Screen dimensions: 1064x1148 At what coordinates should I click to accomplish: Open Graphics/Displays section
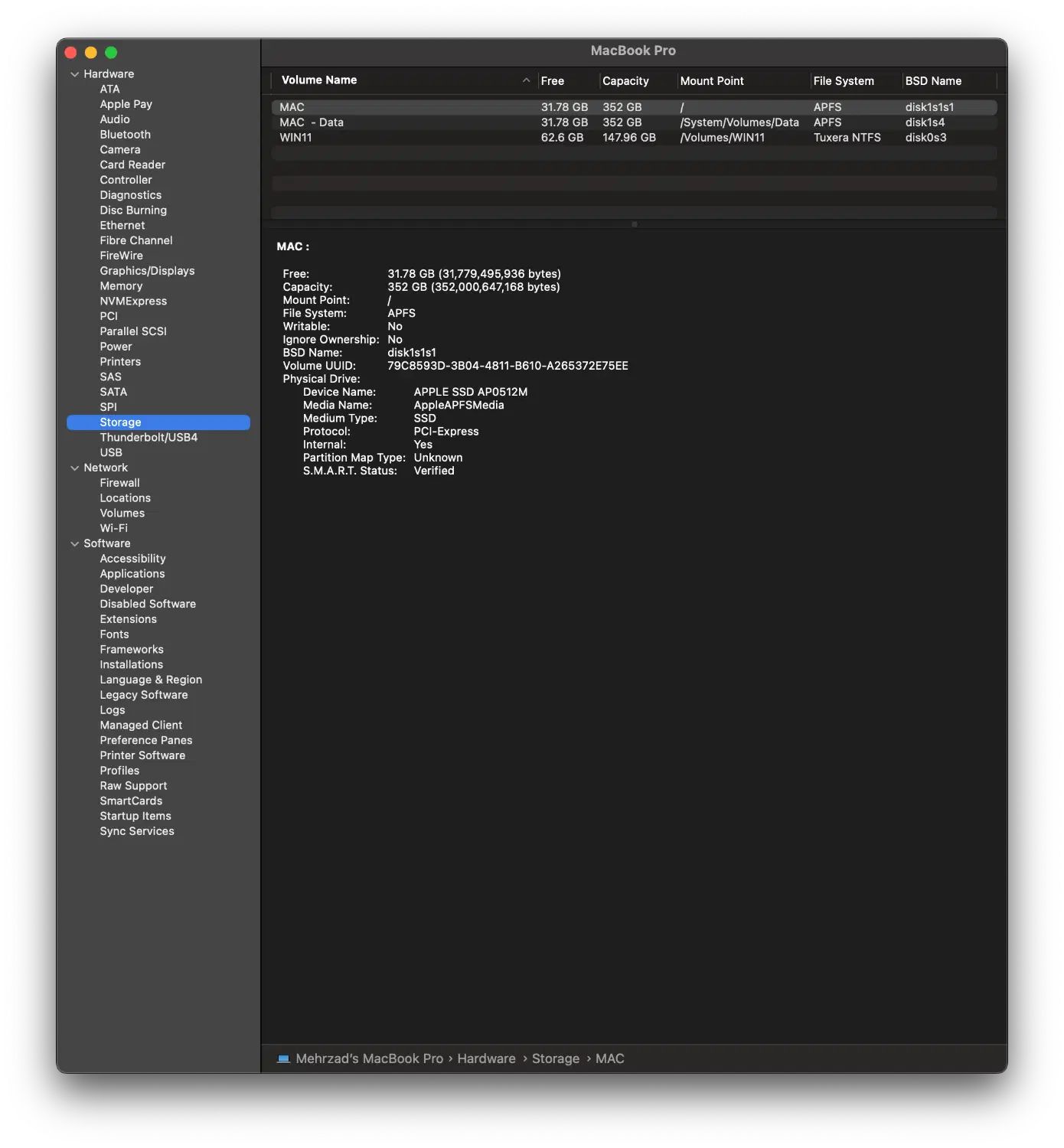(x=147, y=271)
